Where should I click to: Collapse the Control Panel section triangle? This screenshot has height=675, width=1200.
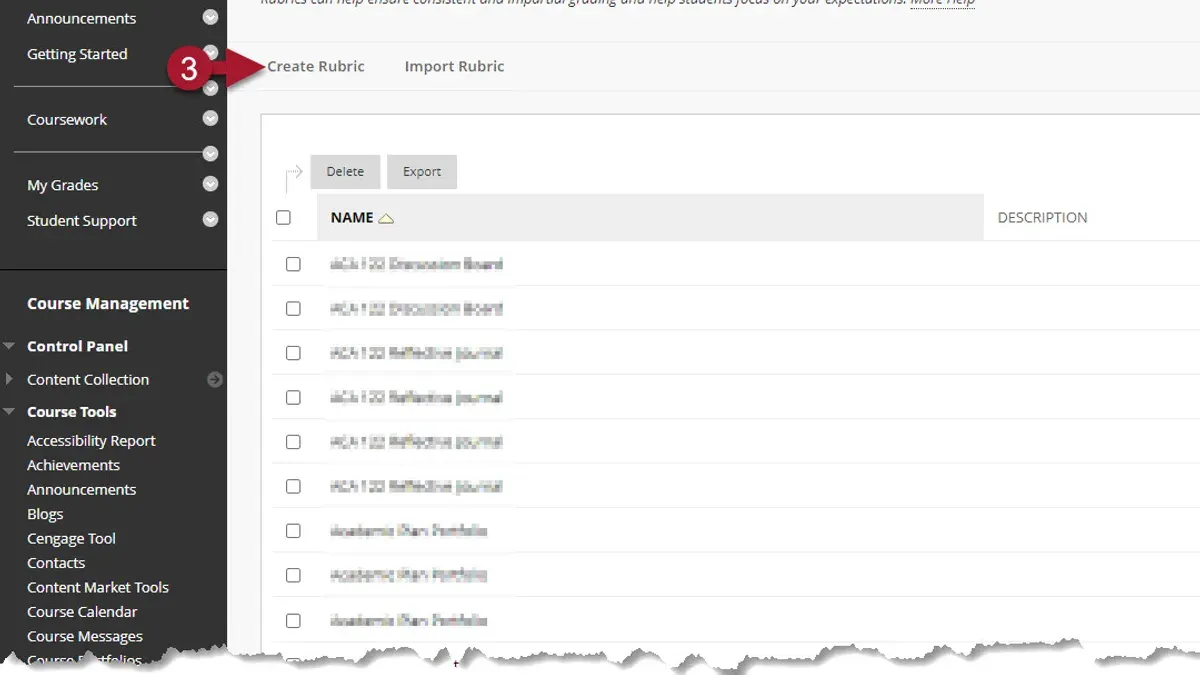pyautogui.click(x=9, y=346)
